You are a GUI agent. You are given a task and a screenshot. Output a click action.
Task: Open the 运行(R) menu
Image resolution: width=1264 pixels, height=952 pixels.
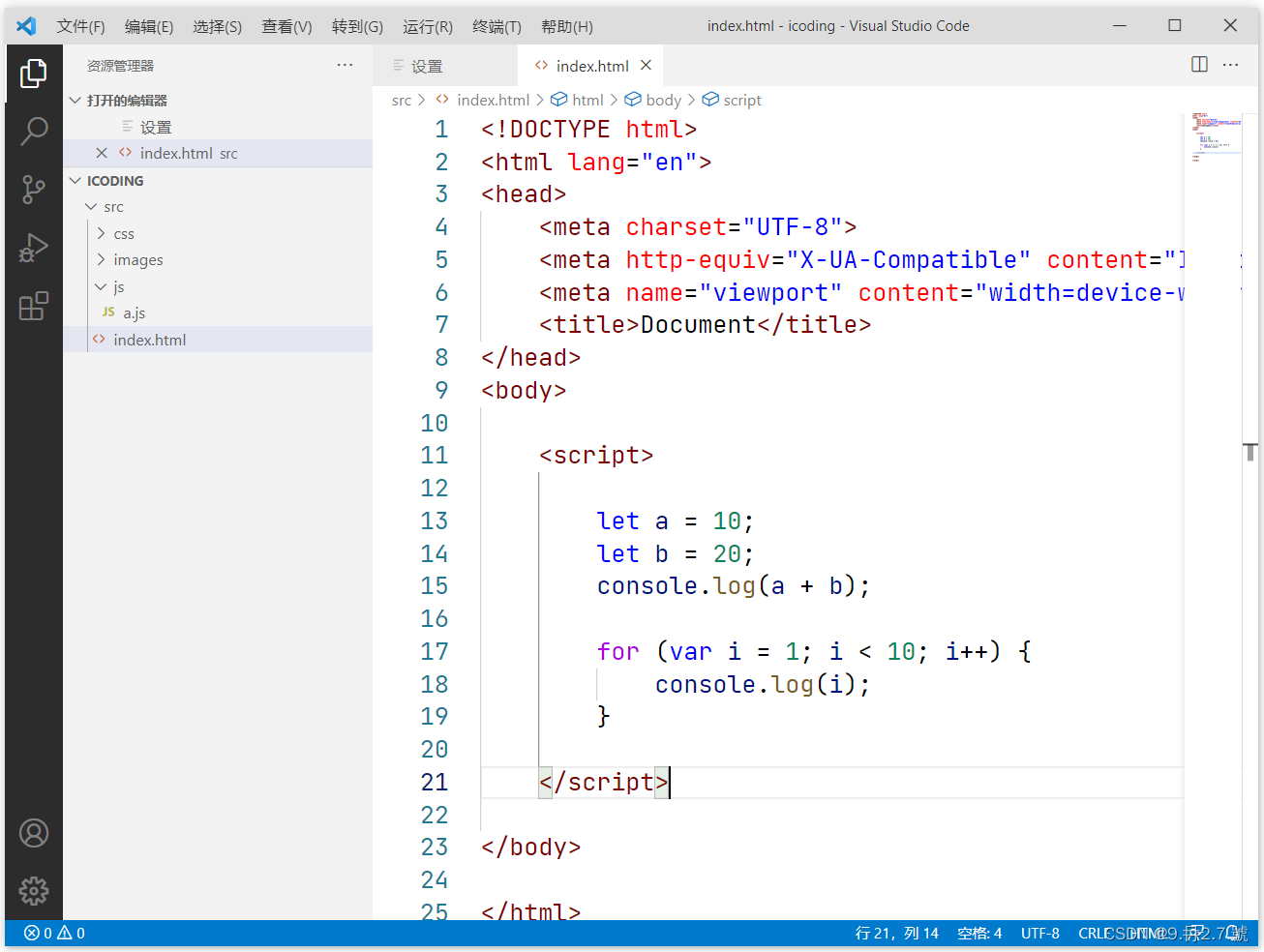click(428, 26)
